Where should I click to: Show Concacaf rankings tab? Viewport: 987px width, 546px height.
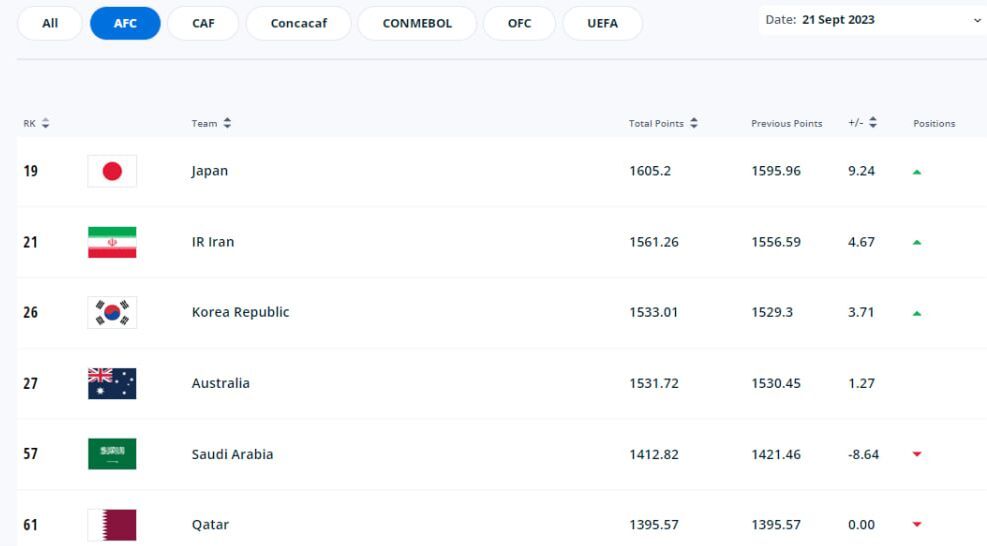298,24
